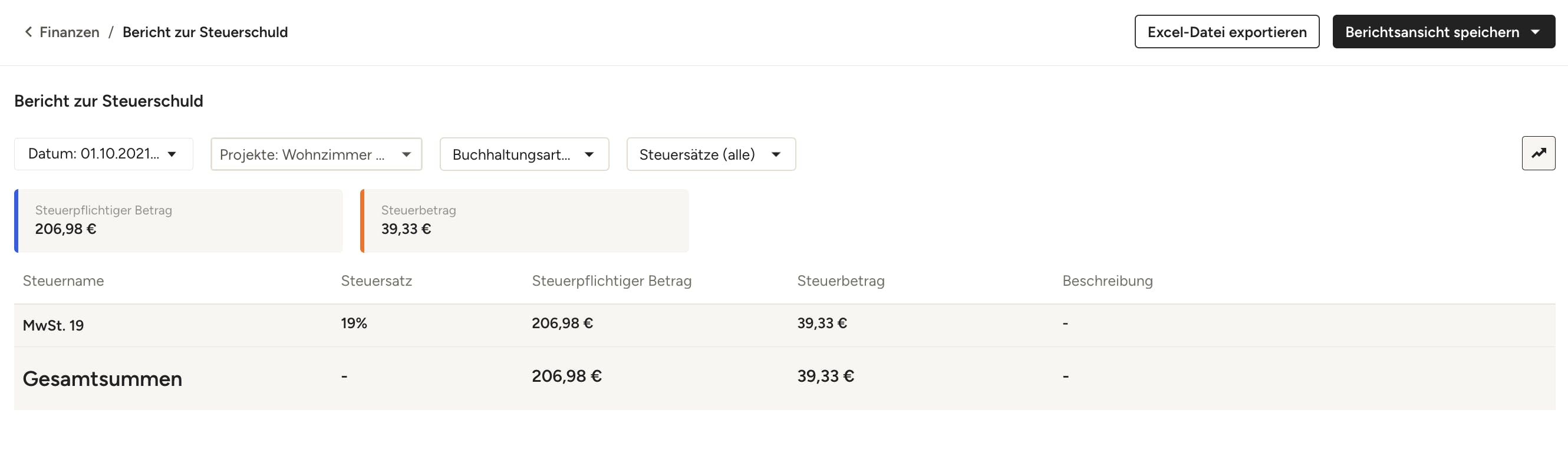
Task: Click the Steuersatz column header
Action: [376, 281]
